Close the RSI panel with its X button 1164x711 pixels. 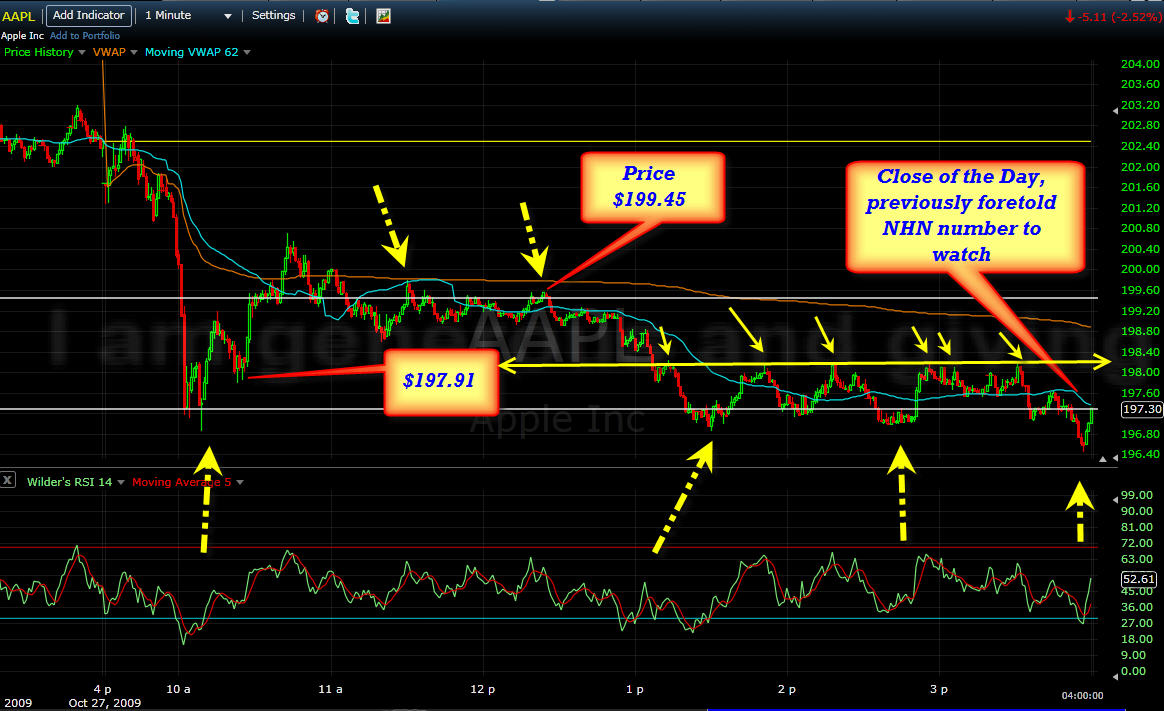pyautogui.click(x=7, y=479)
